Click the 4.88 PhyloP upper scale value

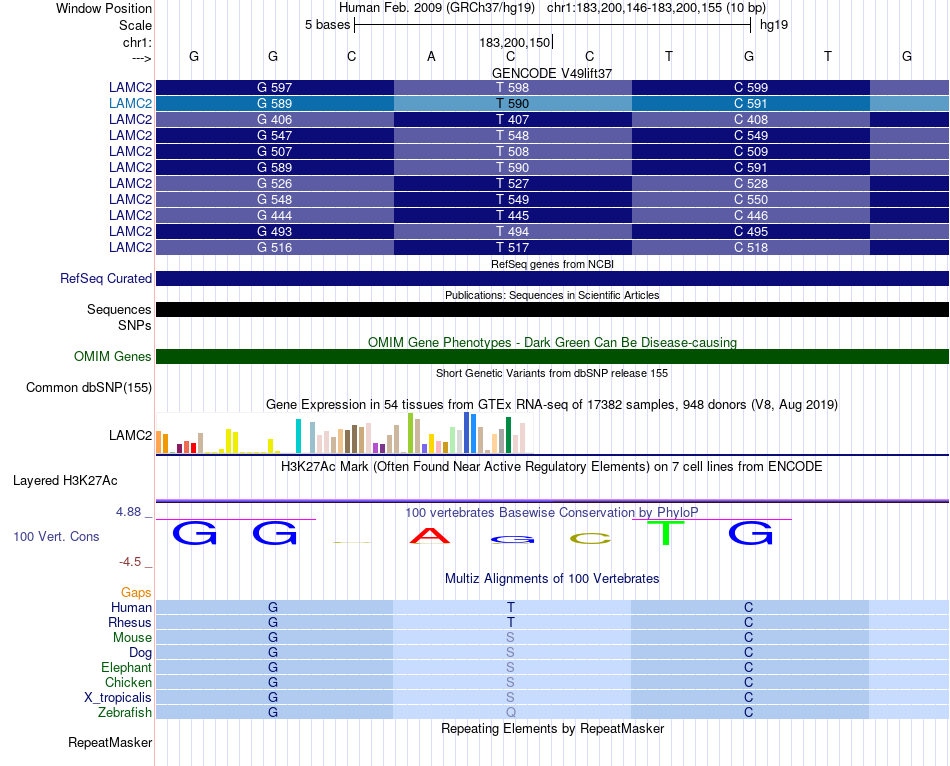pyautogui.click(x=128, y=512)
